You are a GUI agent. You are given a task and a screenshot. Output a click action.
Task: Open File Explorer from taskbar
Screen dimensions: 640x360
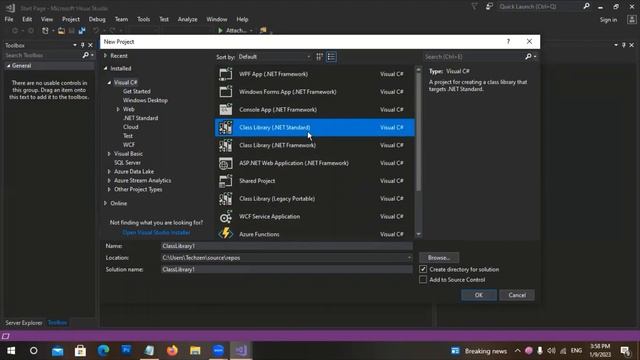195,350
